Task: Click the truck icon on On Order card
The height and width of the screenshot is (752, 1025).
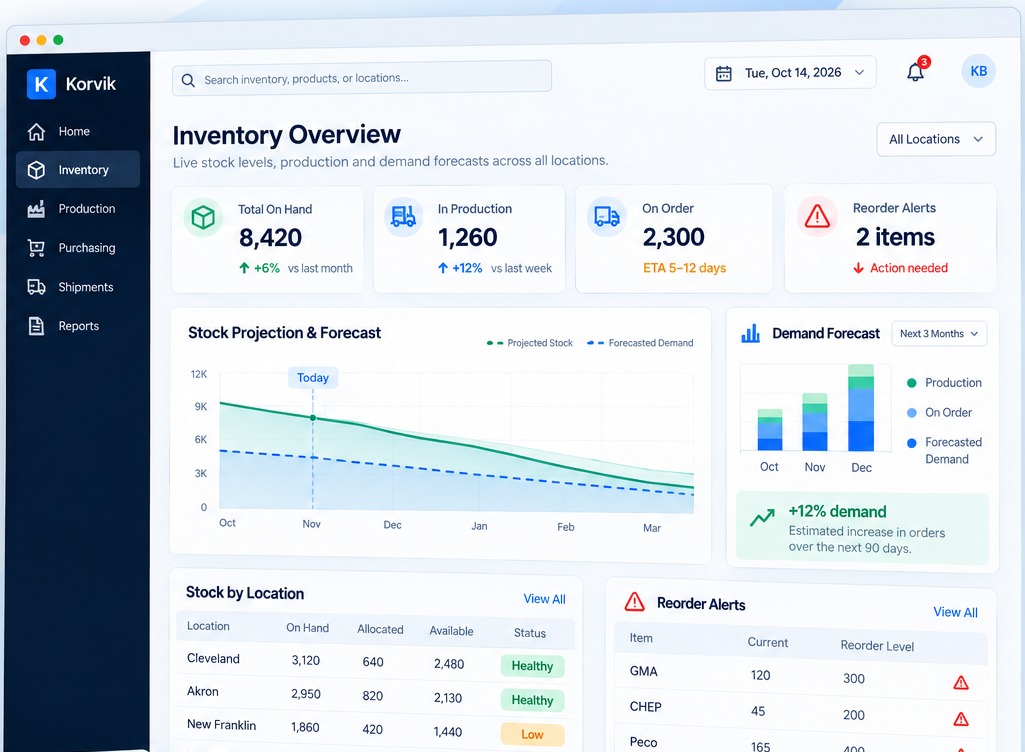Action: coord(607,216)
